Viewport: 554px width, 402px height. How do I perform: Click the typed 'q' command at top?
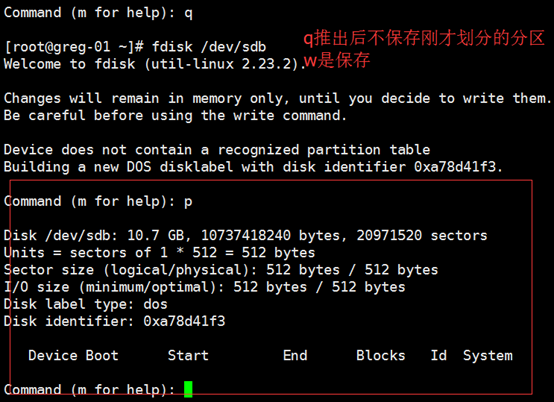pos(188,13)
